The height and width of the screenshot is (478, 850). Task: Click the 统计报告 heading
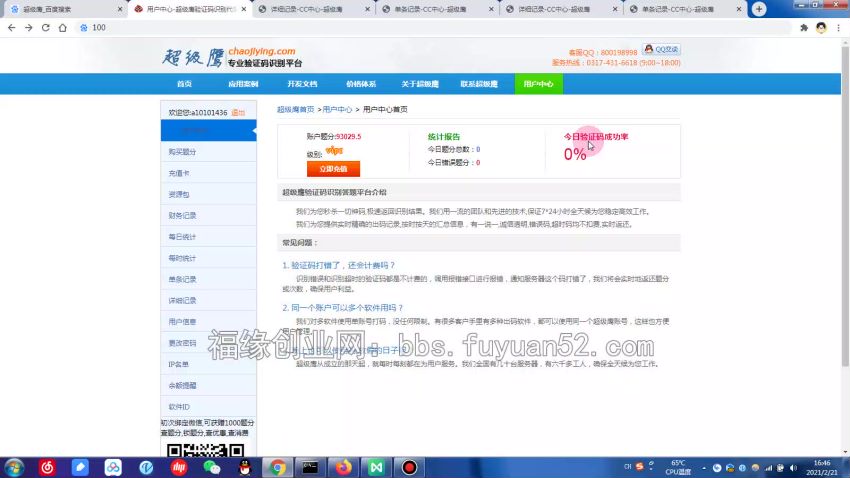click(x=443, y=137)
